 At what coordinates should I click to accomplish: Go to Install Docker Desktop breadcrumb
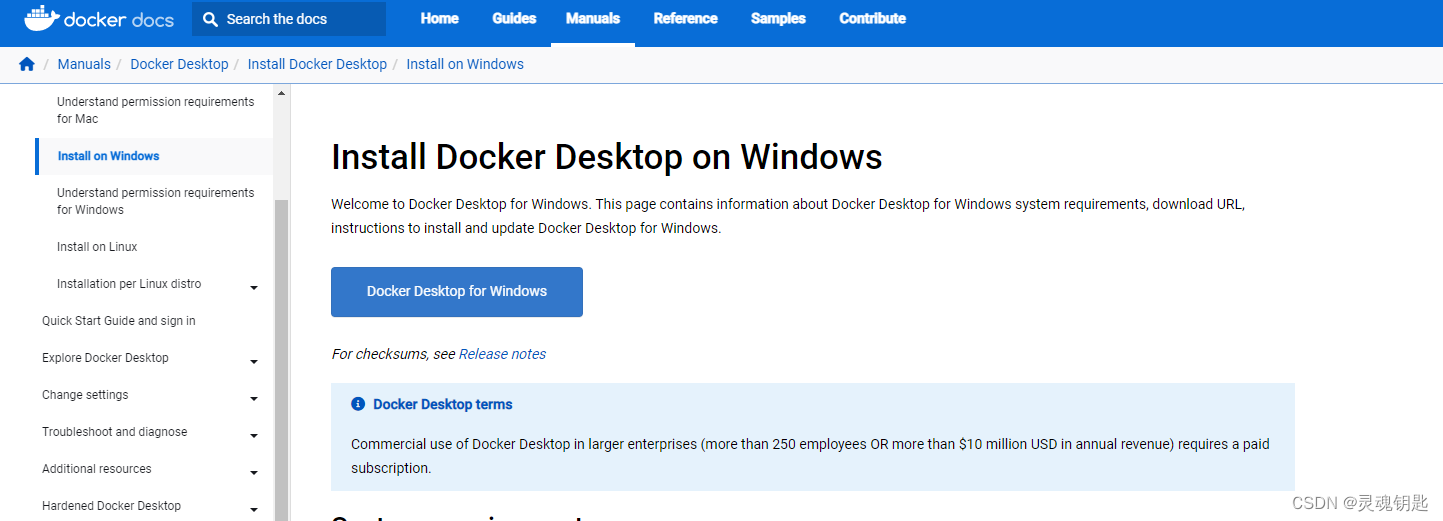coord(317,64)
